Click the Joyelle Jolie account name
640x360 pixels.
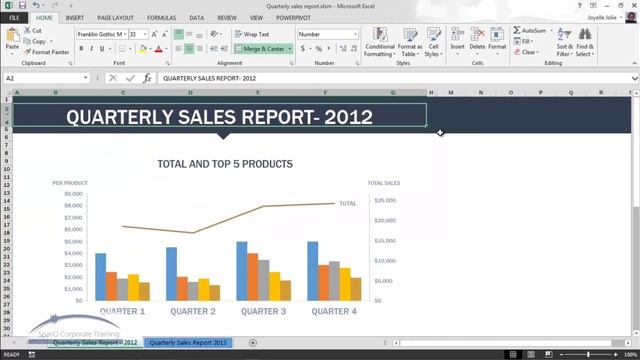click(602, 18)
